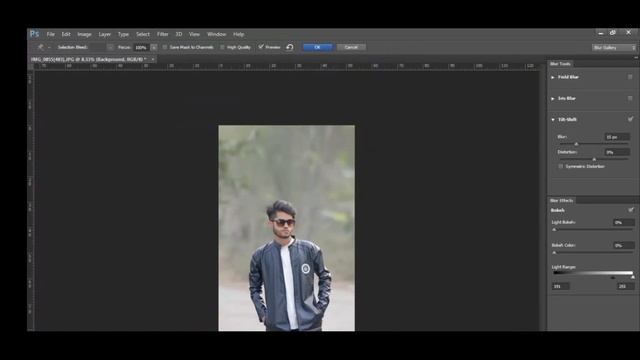Tick the Symmetric Distortion checkbox
This screenshot has height=360, width=640.
(561, 167)
